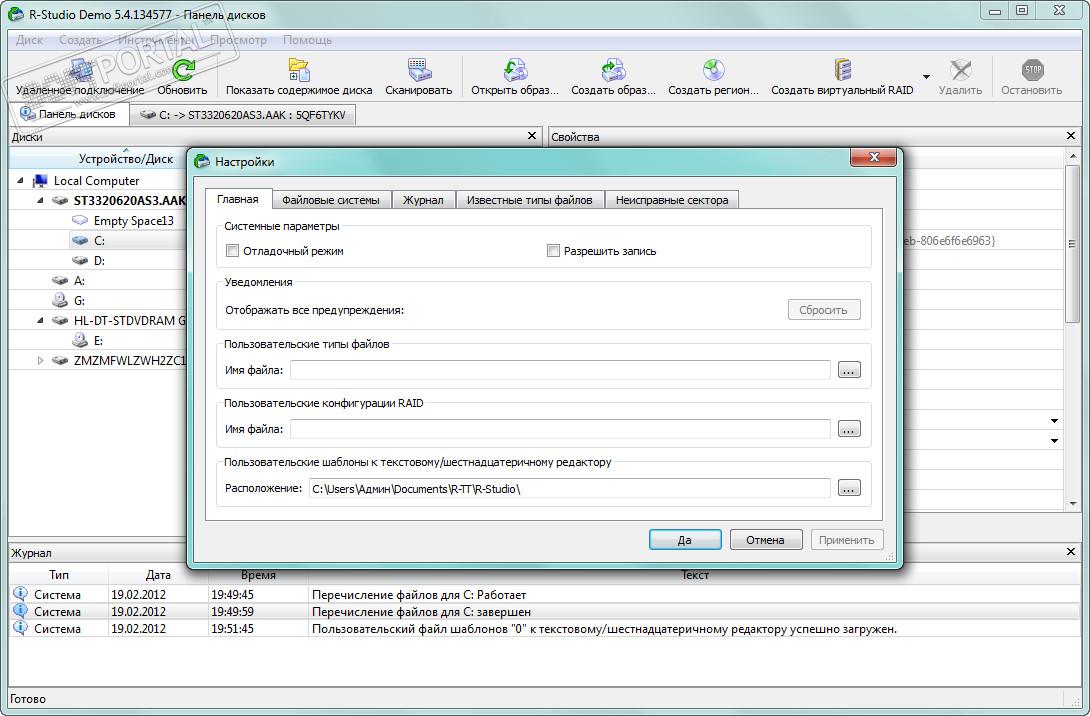Switch to Панель дисков tab
Screen dimensions: 1090x716
coord(68,114)
